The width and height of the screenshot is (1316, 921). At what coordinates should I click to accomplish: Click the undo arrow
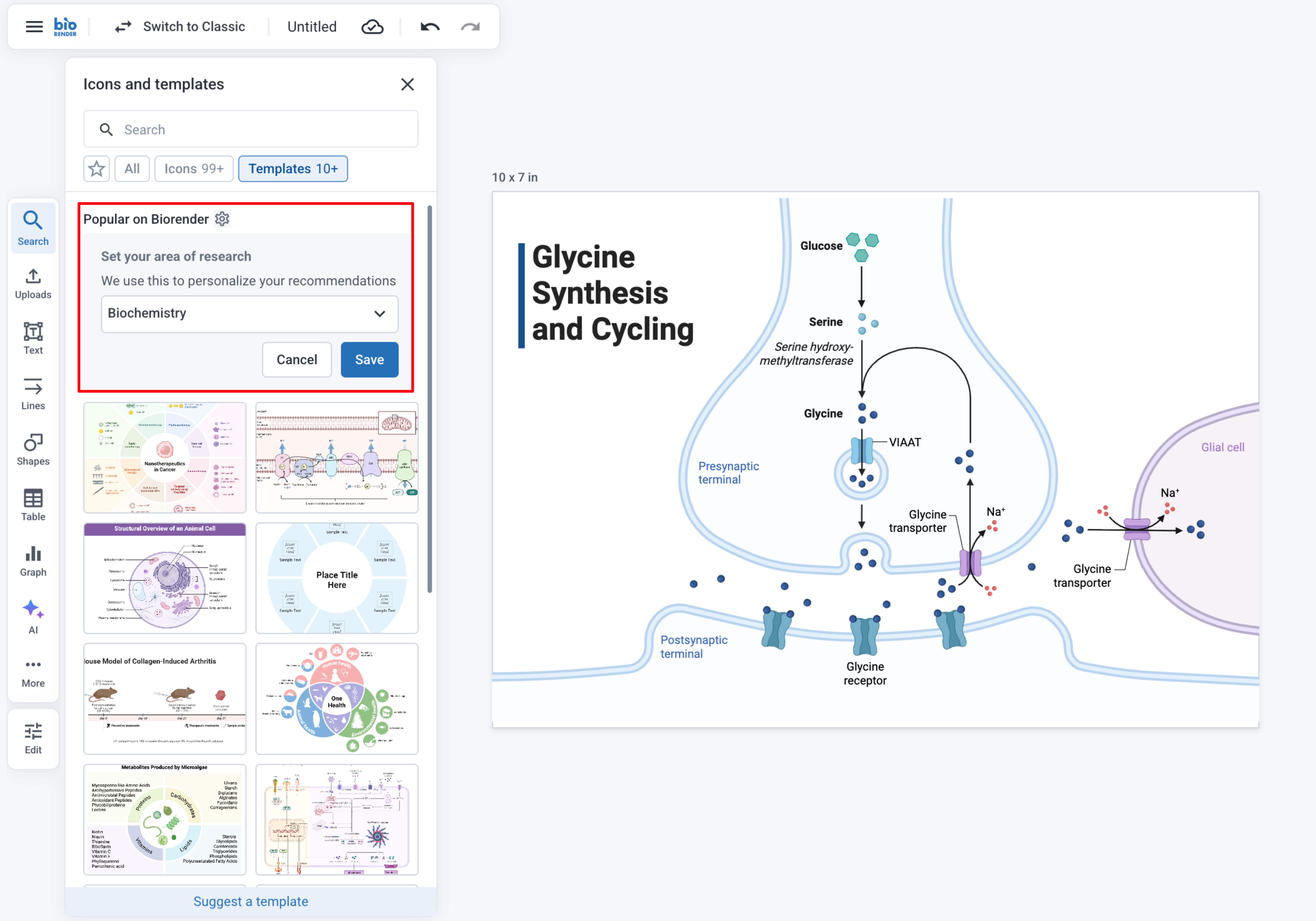point(430,26)
